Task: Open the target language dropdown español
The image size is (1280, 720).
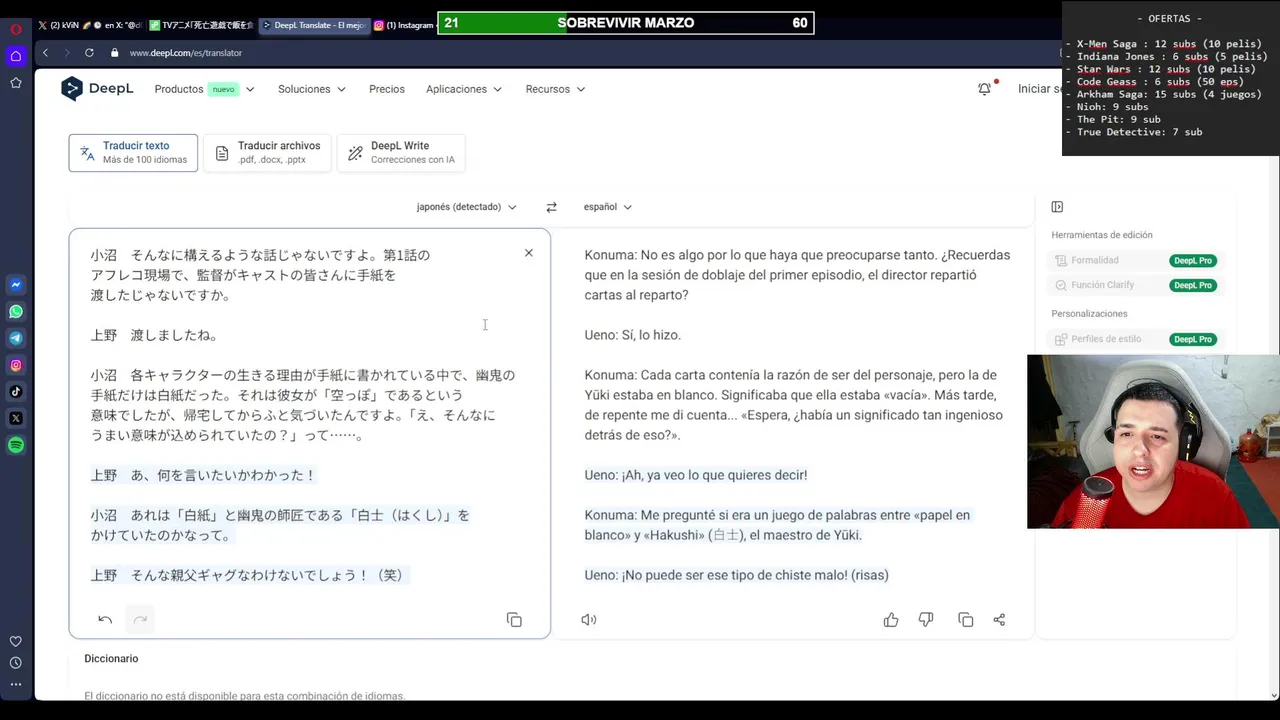Action: coord(608,207)
